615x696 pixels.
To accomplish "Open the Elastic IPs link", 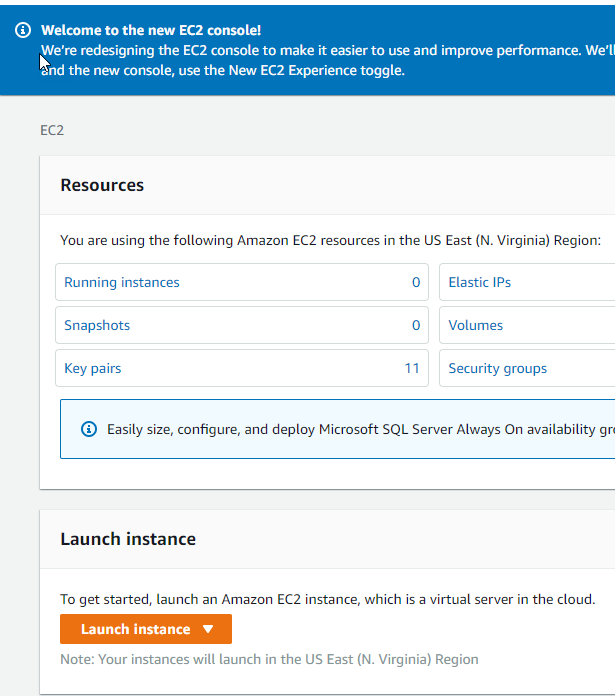I will pos(480,282).
